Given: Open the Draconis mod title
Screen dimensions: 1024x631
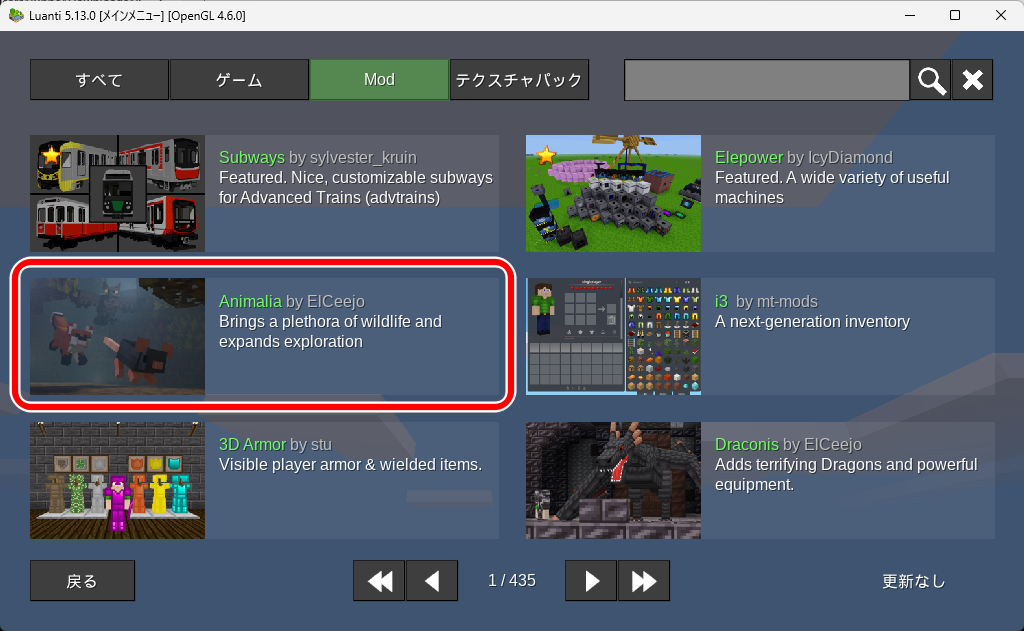Looking at the screenshot, I should tap(746, 444).
